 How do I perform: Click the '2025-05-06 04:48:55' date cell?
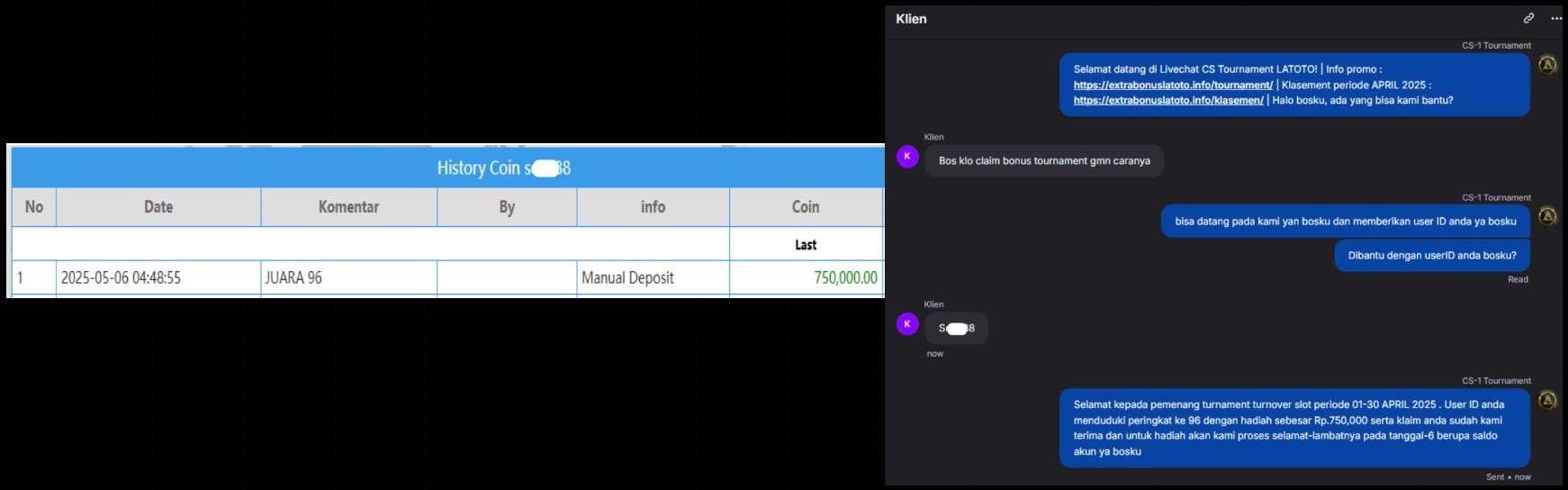[x=158, y=277]
